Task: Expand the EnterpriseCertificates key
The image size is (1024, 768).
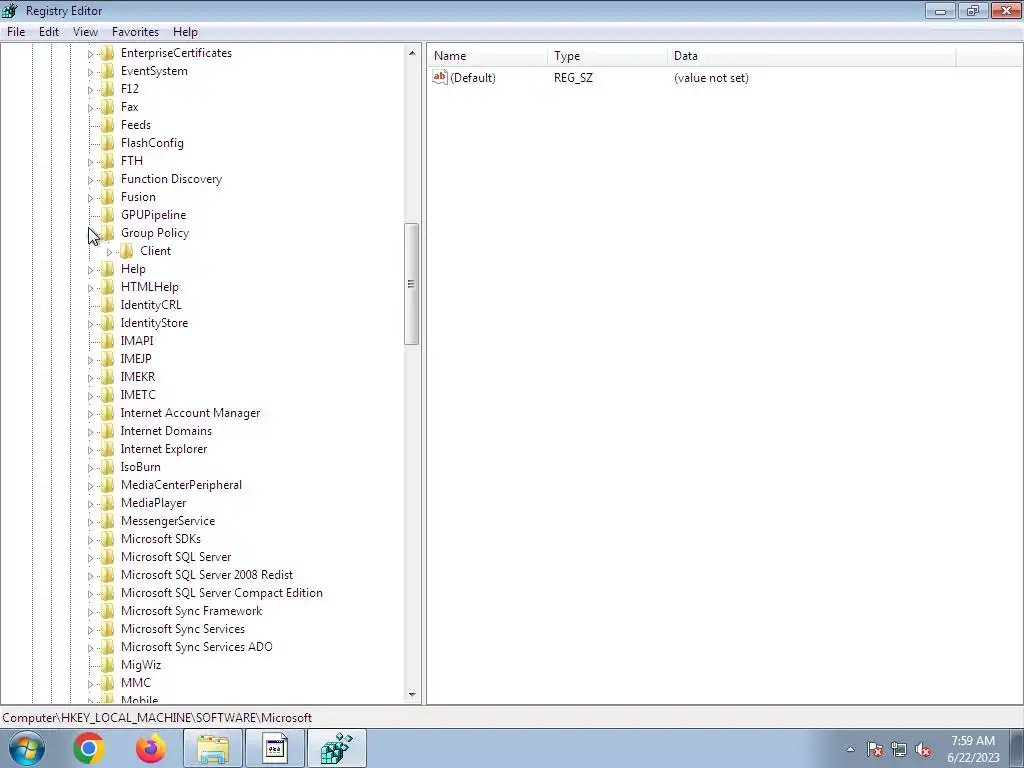Action: coord(90,54)
